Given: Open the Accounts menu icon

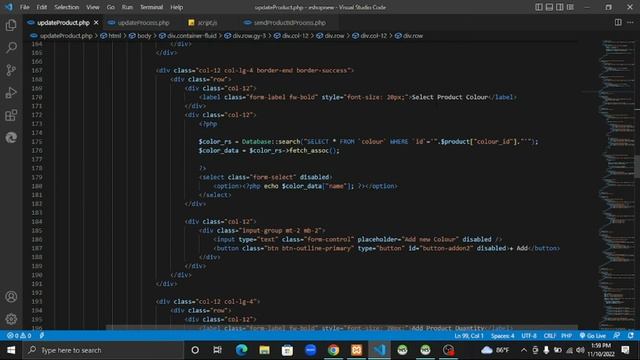Looking at the screenshot, I should tap(11, 297).
